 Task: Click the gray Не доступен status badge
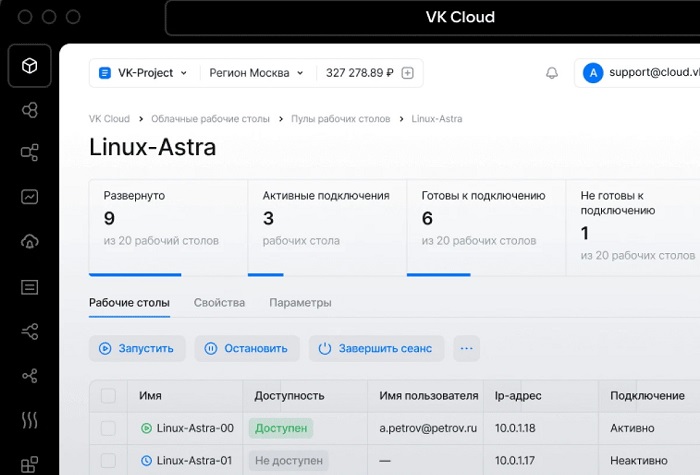tap(288, 460)
